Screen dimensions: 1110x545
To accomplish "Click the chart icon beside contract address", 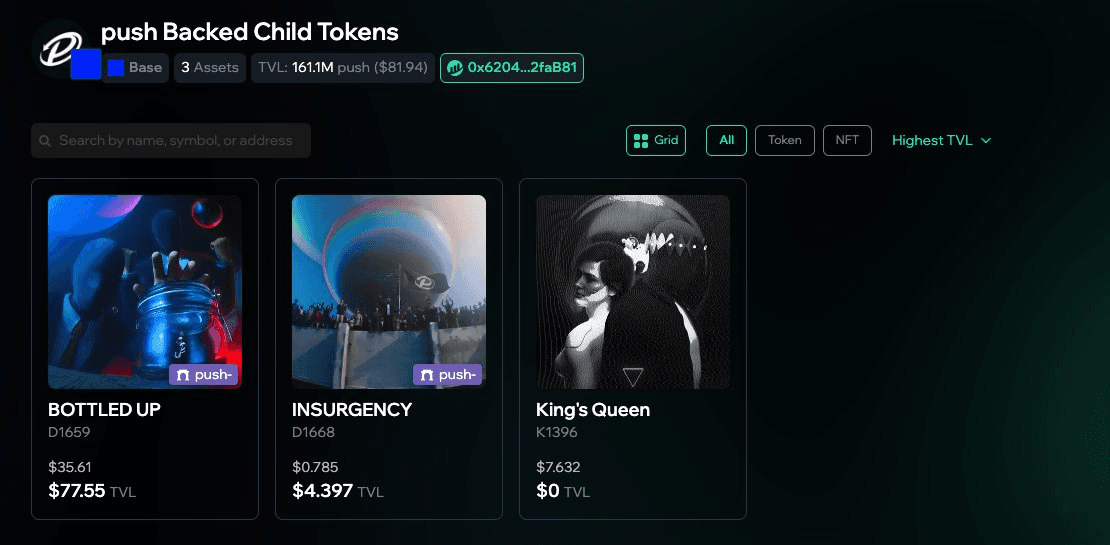I will click(455, 68).
